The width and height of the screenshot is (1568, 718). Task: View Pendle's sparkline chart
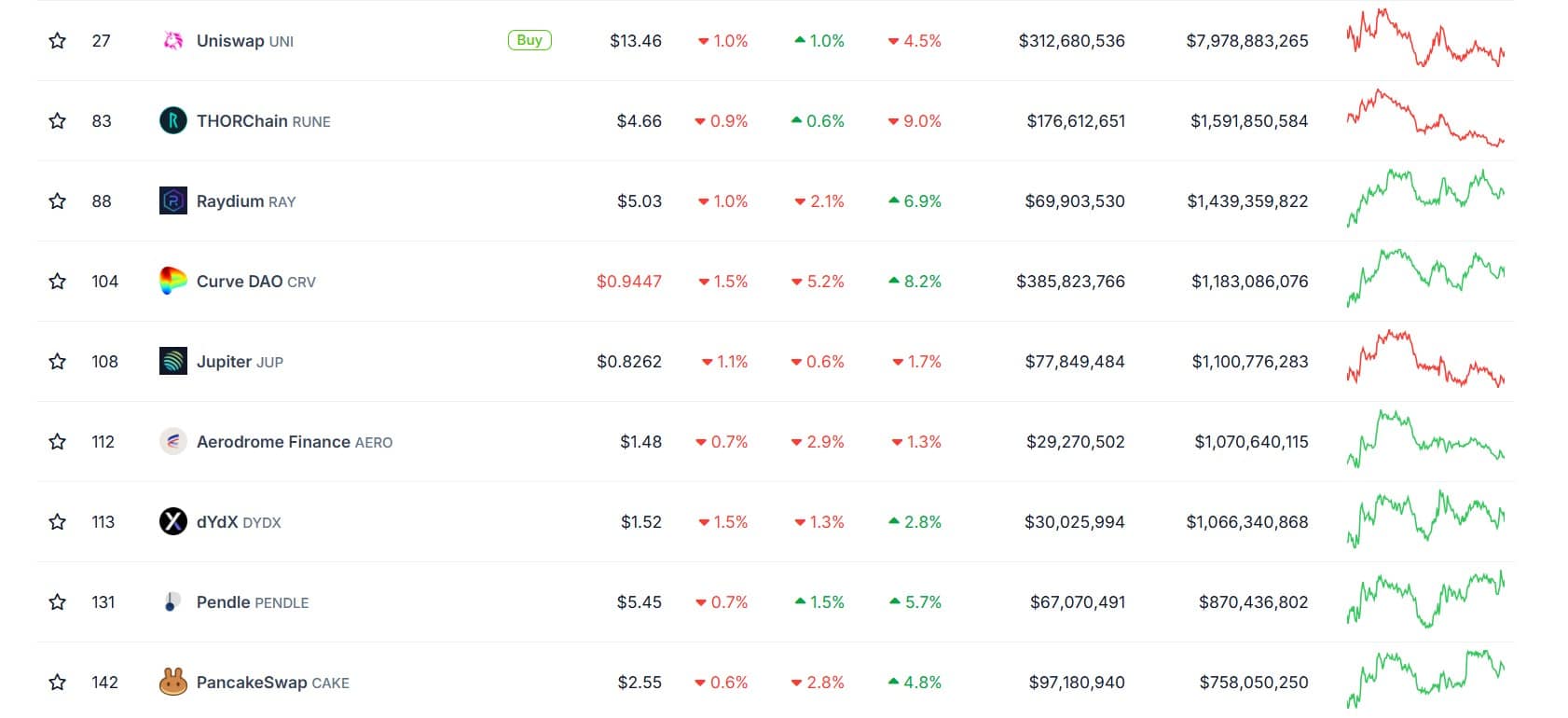(x=1425, y=599)
